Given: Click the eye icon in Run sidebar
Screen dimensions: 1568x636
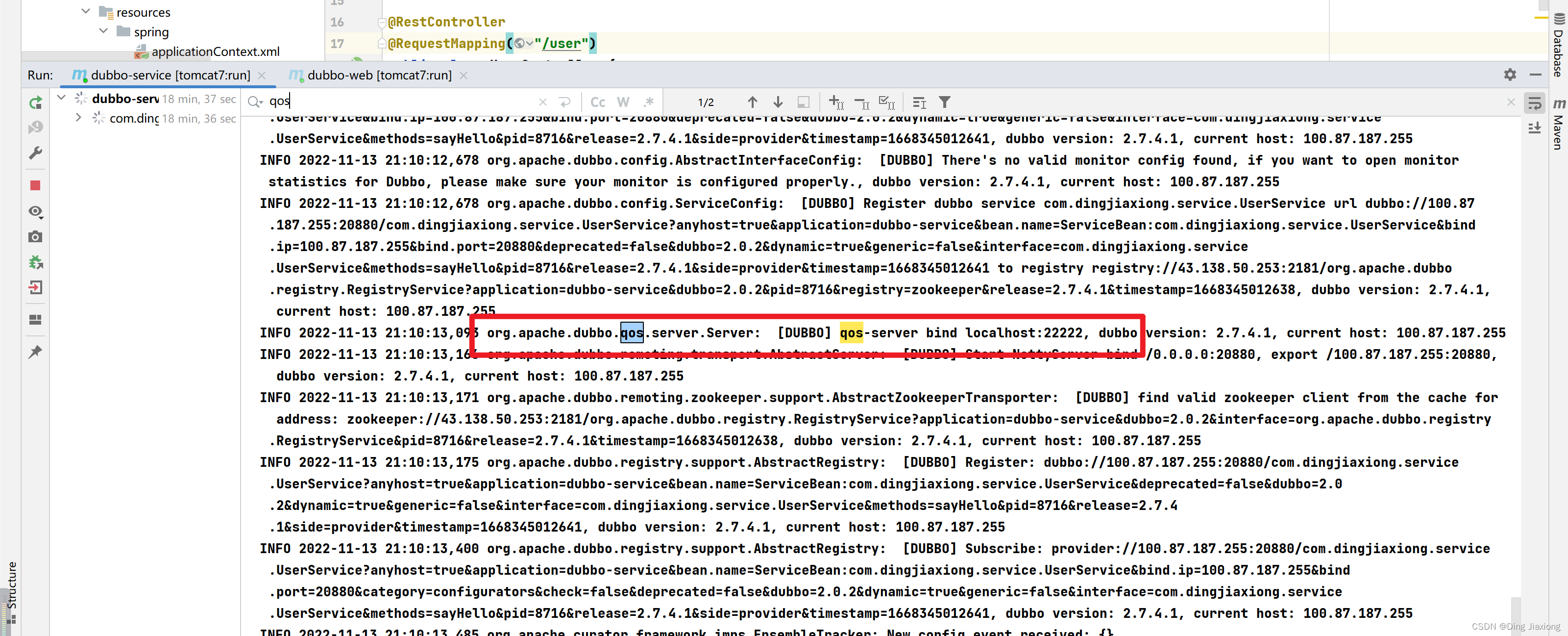Looking at the screenshot, I should (35, 211).
